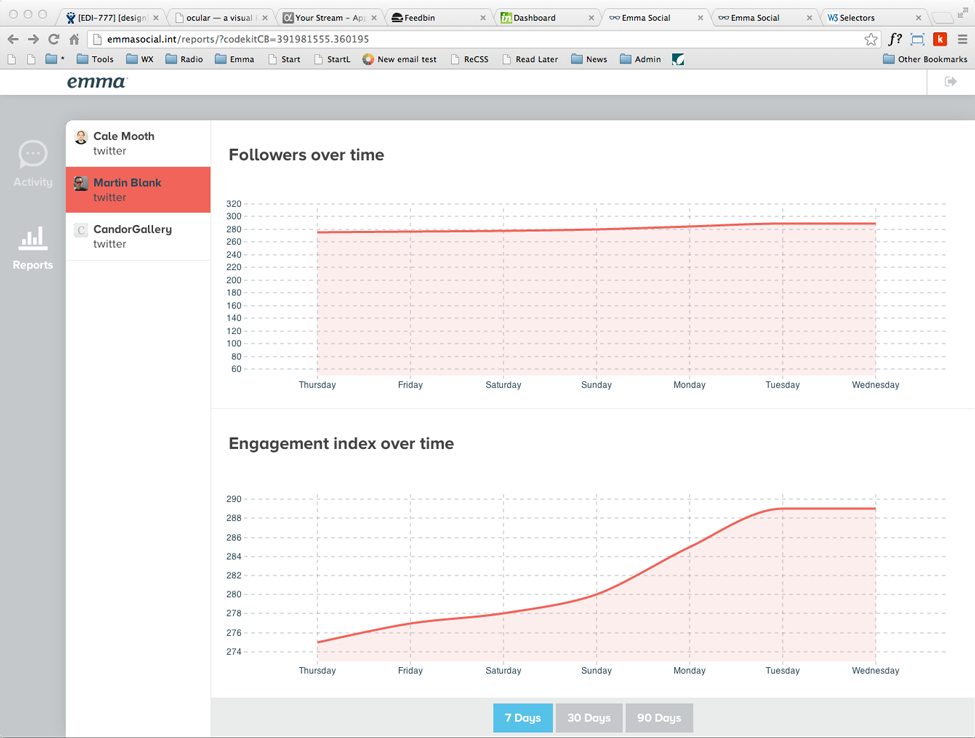Click the logout icon in header
Image resolution: width=975 pixels, height=738 pixels.
pos(950,82)
